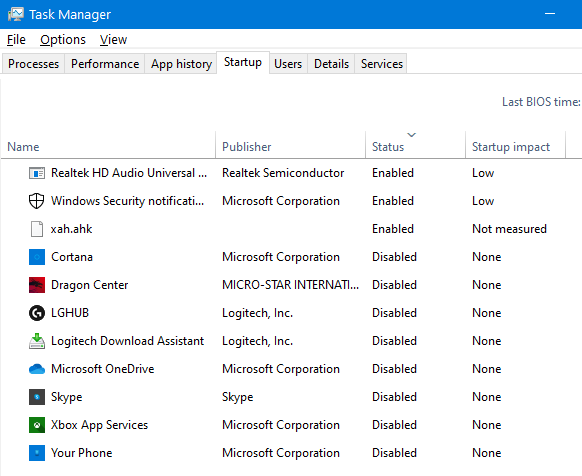Select the Dragon Center entry name

tap(89, 285)
